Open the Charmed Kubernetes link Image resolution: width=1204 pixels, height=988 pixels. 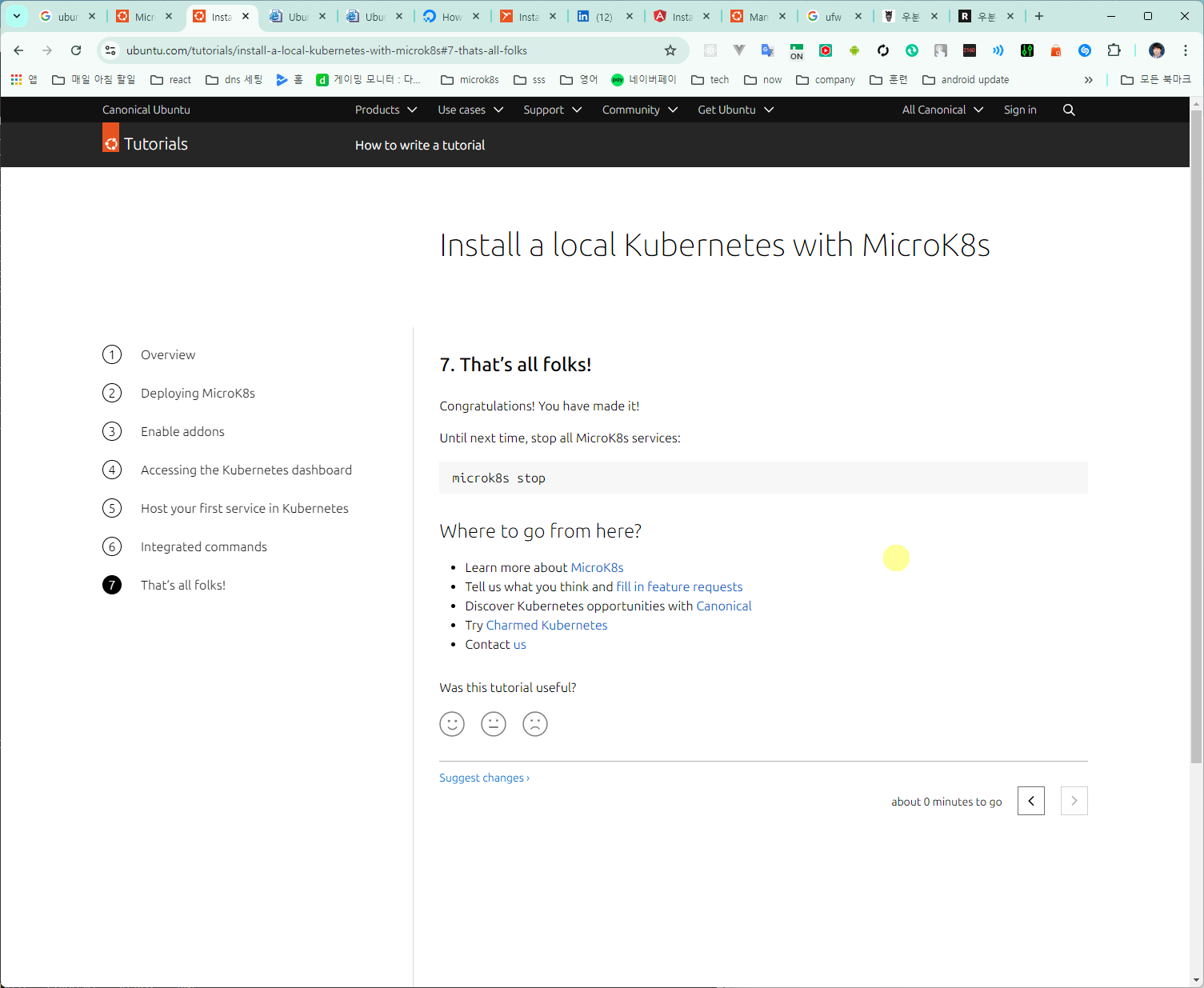tap(546, 625)
